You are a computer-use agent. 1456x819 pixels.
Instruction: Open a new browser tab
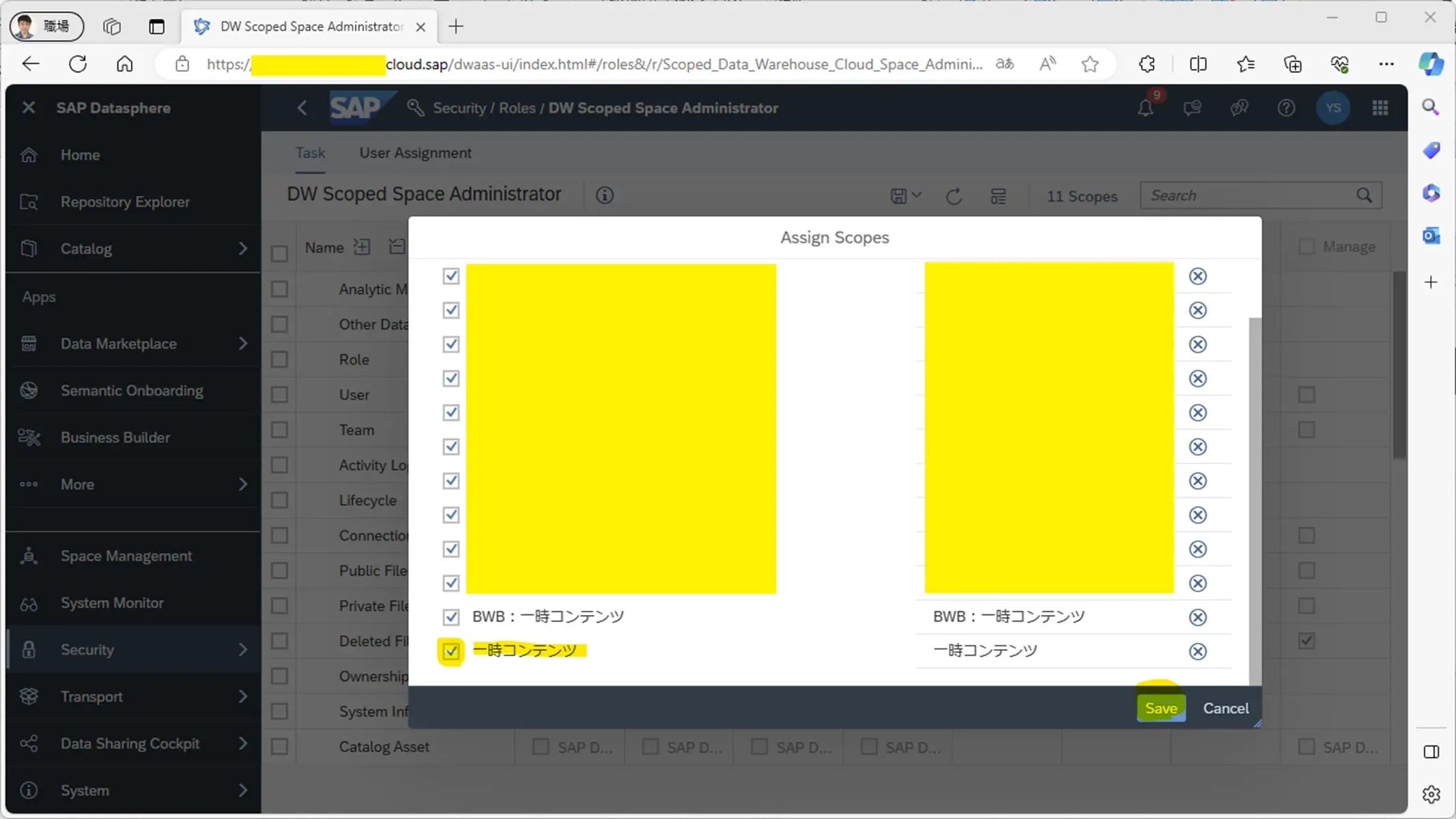point(456,27)
